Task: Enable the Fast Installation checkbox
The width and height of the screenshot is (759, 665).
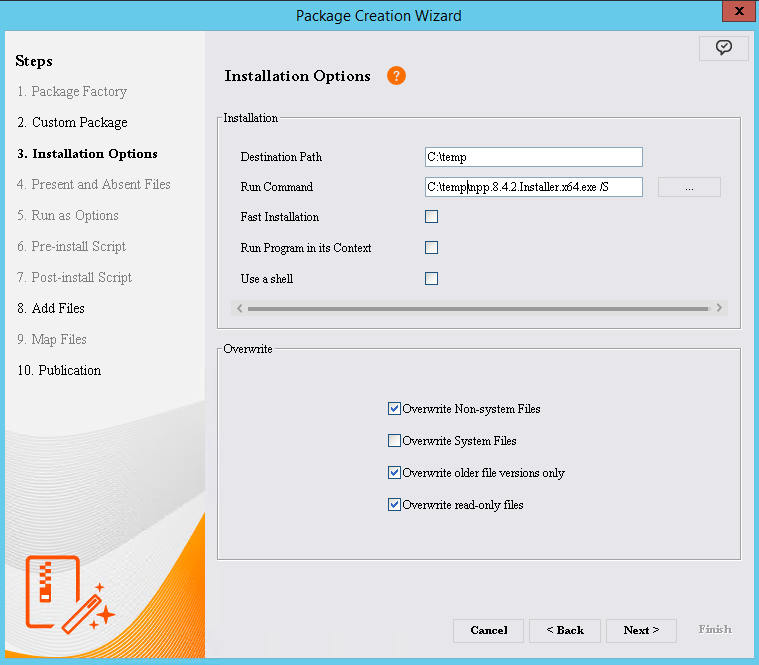Action: tap(432, 217)
